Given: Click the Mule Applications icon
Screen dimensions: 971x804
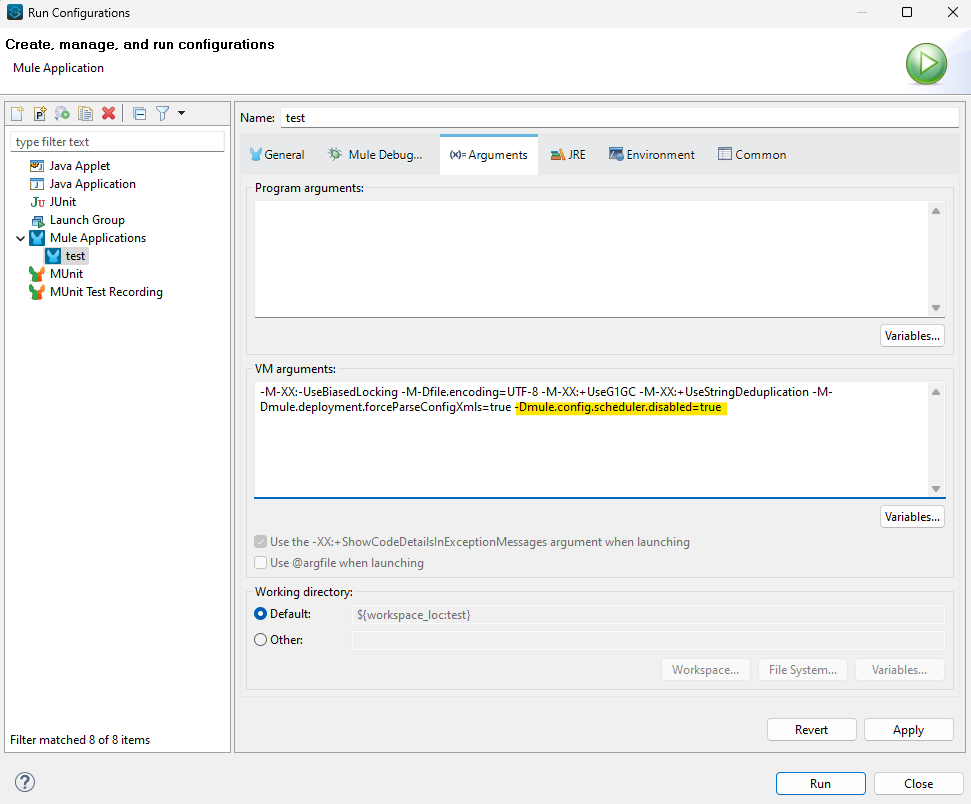Looking at the screenshot, I should (37, 238).
